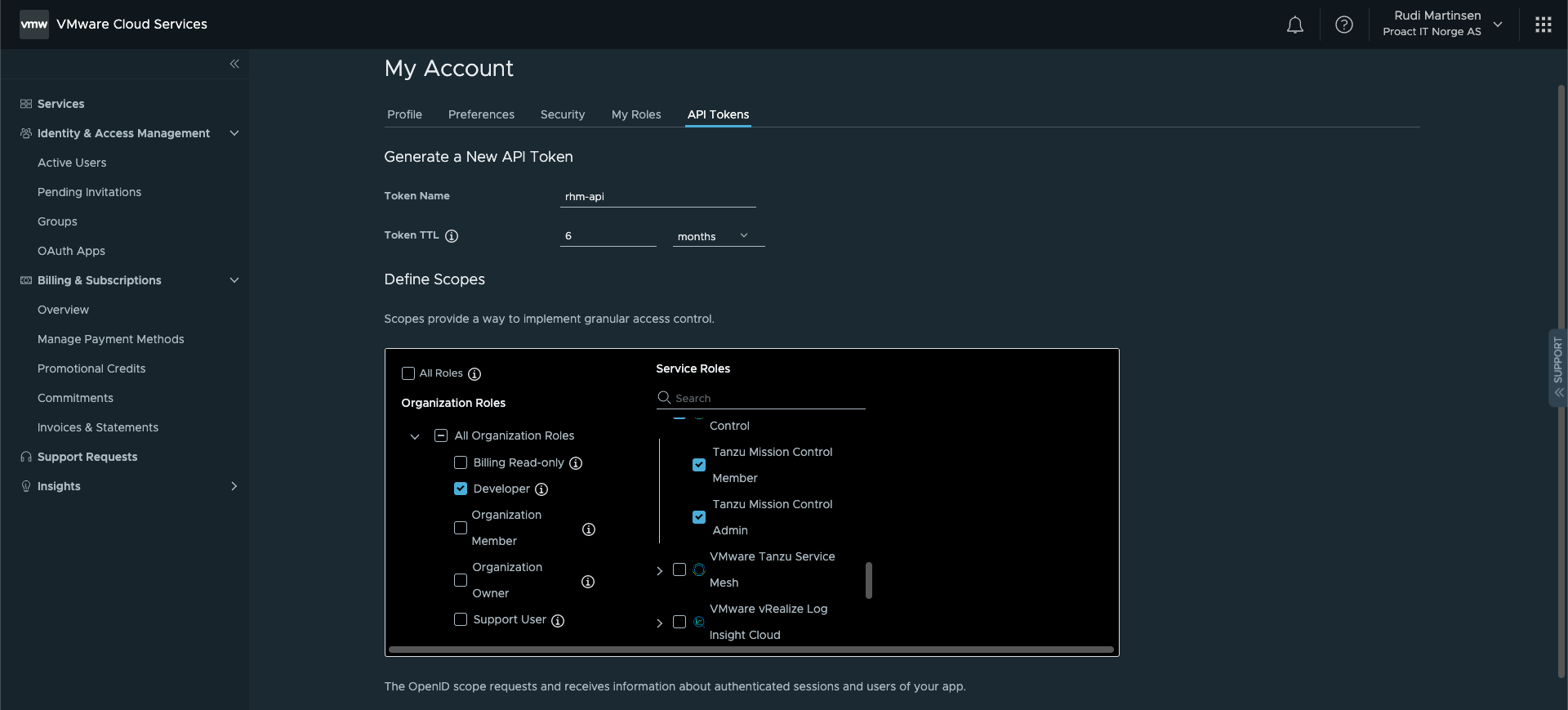Image resolution: width=1568 pixels, height=710 pixels.
Task: Click the Service Roles search magnifier icon
Action: coord(664,397)
